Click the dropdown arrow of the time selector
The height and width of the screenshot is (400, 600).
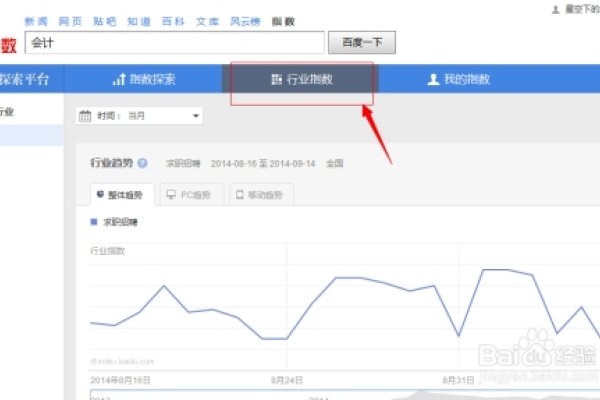coord(196,116)
